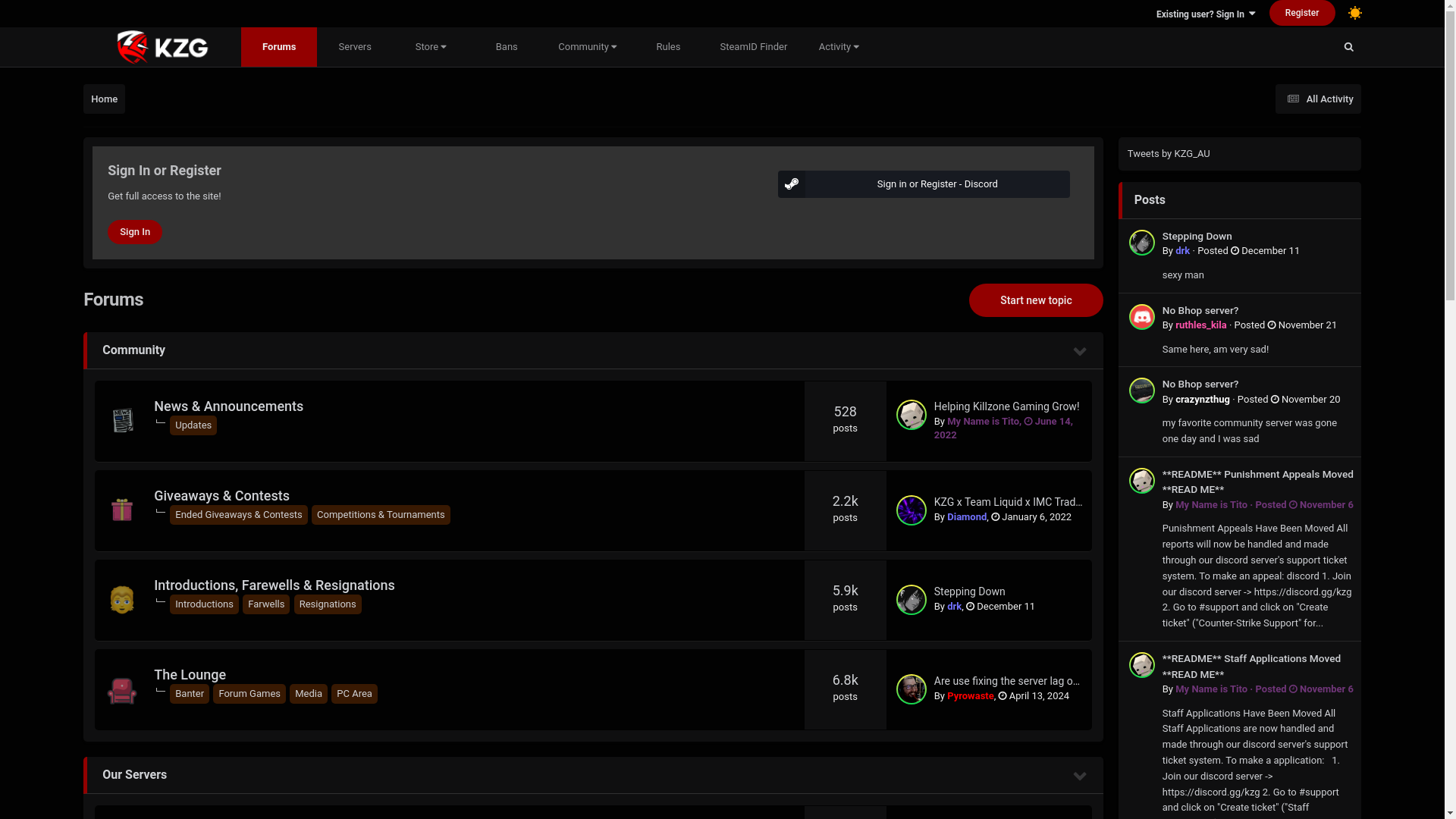Viewport: 1456px width, 819px height.
Task: Open the Updates subforum tag
Action: (193, 425)
